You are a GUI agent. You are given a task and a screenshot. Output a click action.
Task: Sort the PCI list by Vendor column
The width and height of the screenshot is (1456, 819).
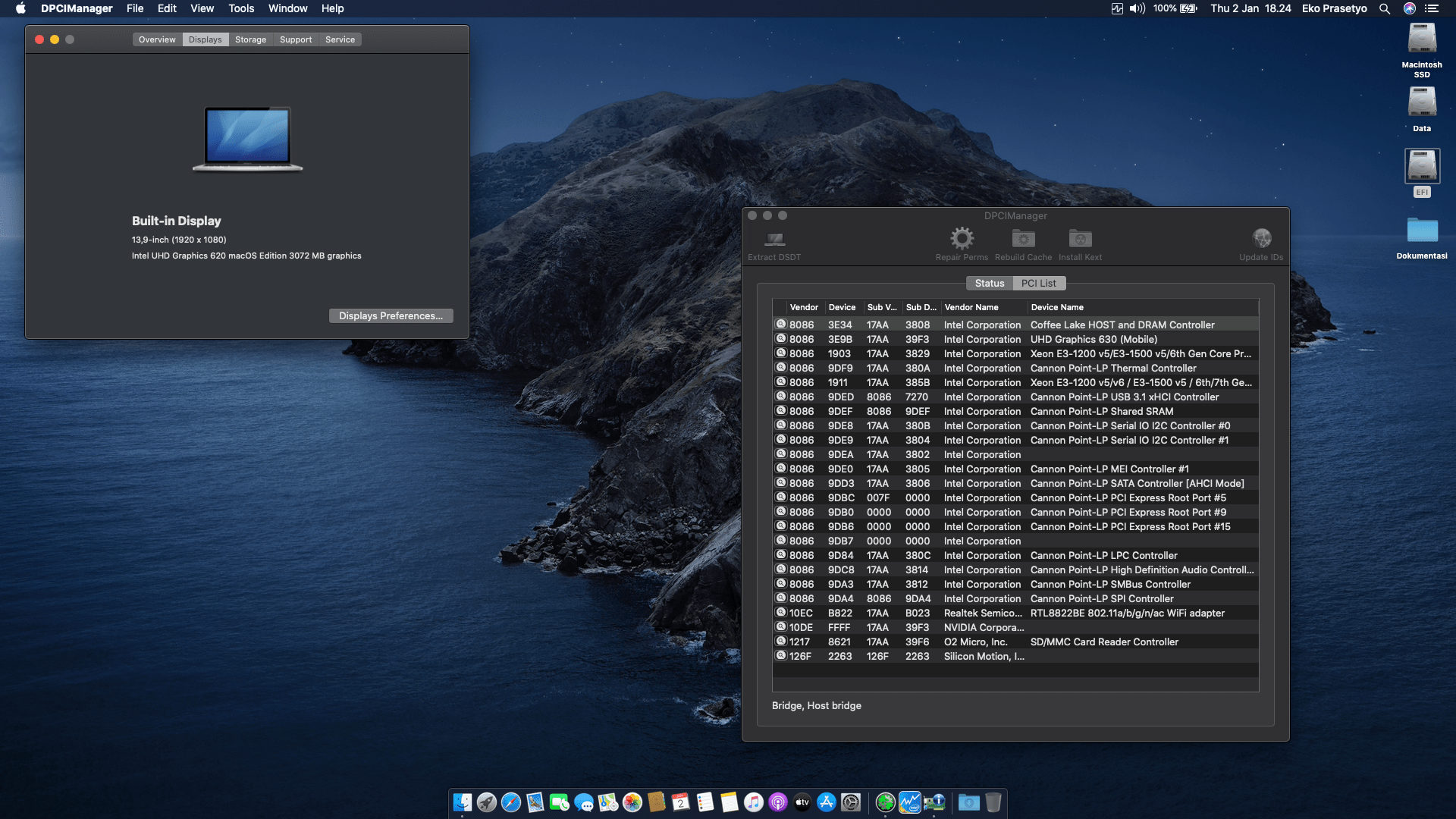tap(804, 307)
